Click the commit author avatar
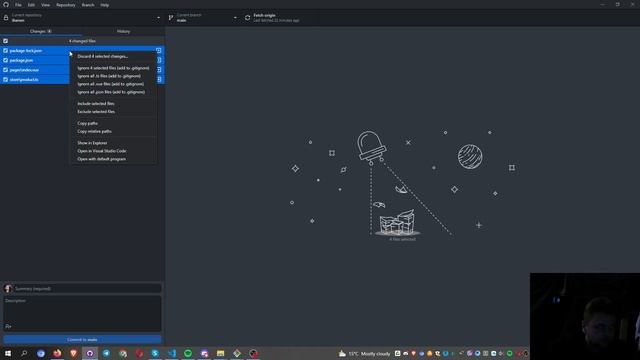The image size is (640, 360). 8,289
